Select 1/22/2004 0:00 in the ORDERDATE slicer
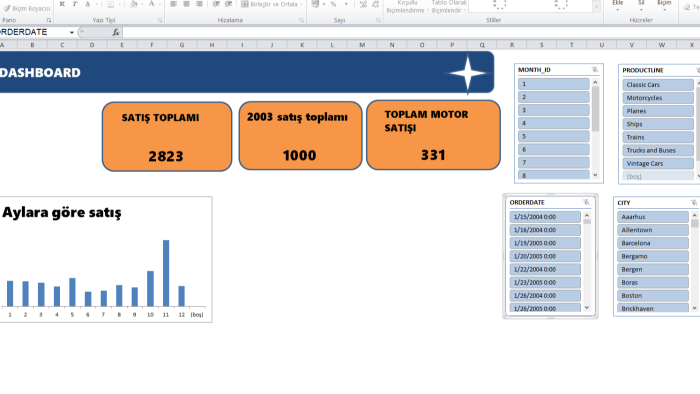Image resolution: width=700 pixels, height=394 pixels. (x=545, y=269)
